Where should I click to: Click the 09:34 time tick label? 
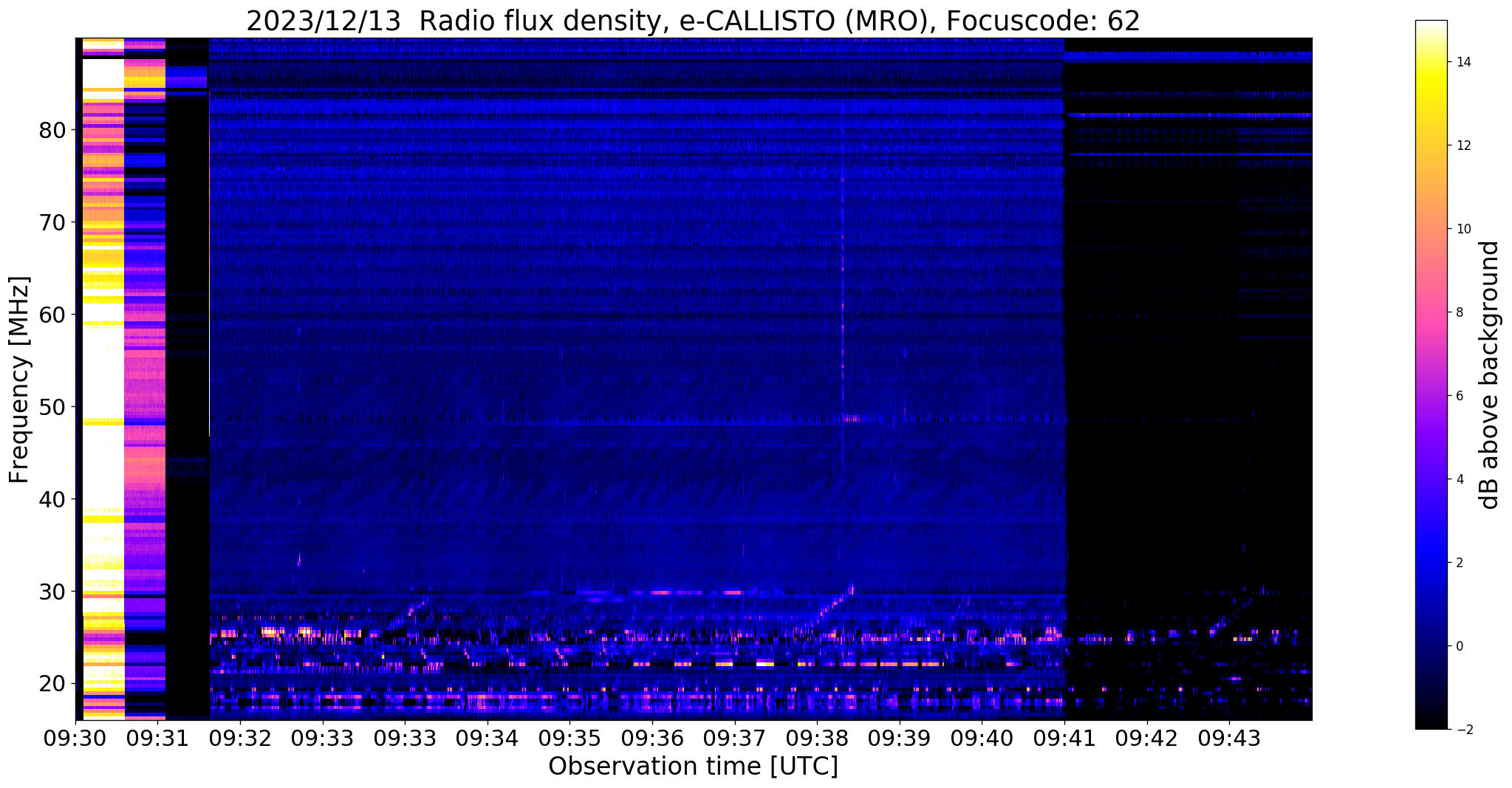click(488, 737)
